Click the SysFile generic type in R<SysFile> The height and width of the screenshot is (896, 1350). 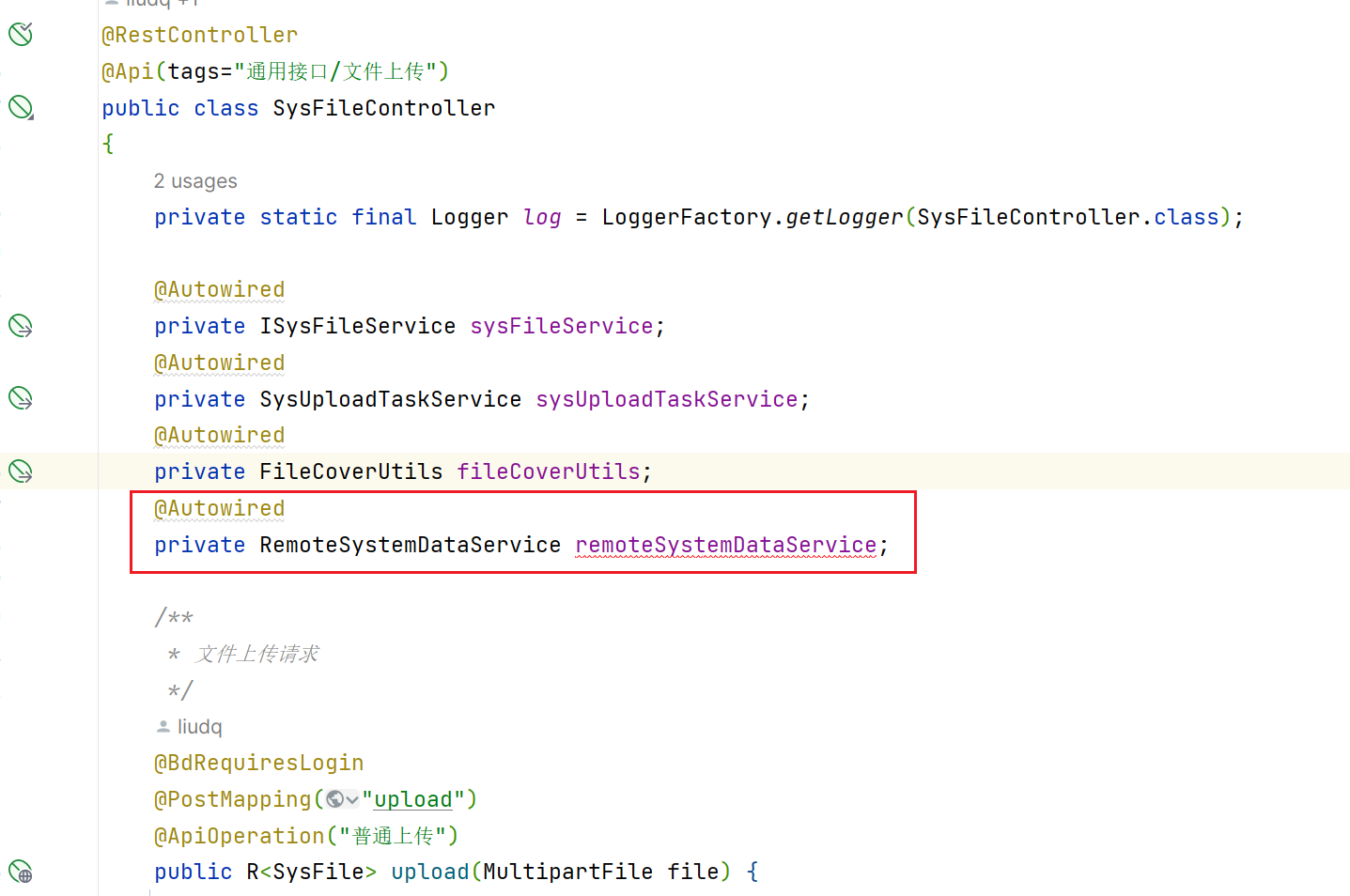pos(318,872)
